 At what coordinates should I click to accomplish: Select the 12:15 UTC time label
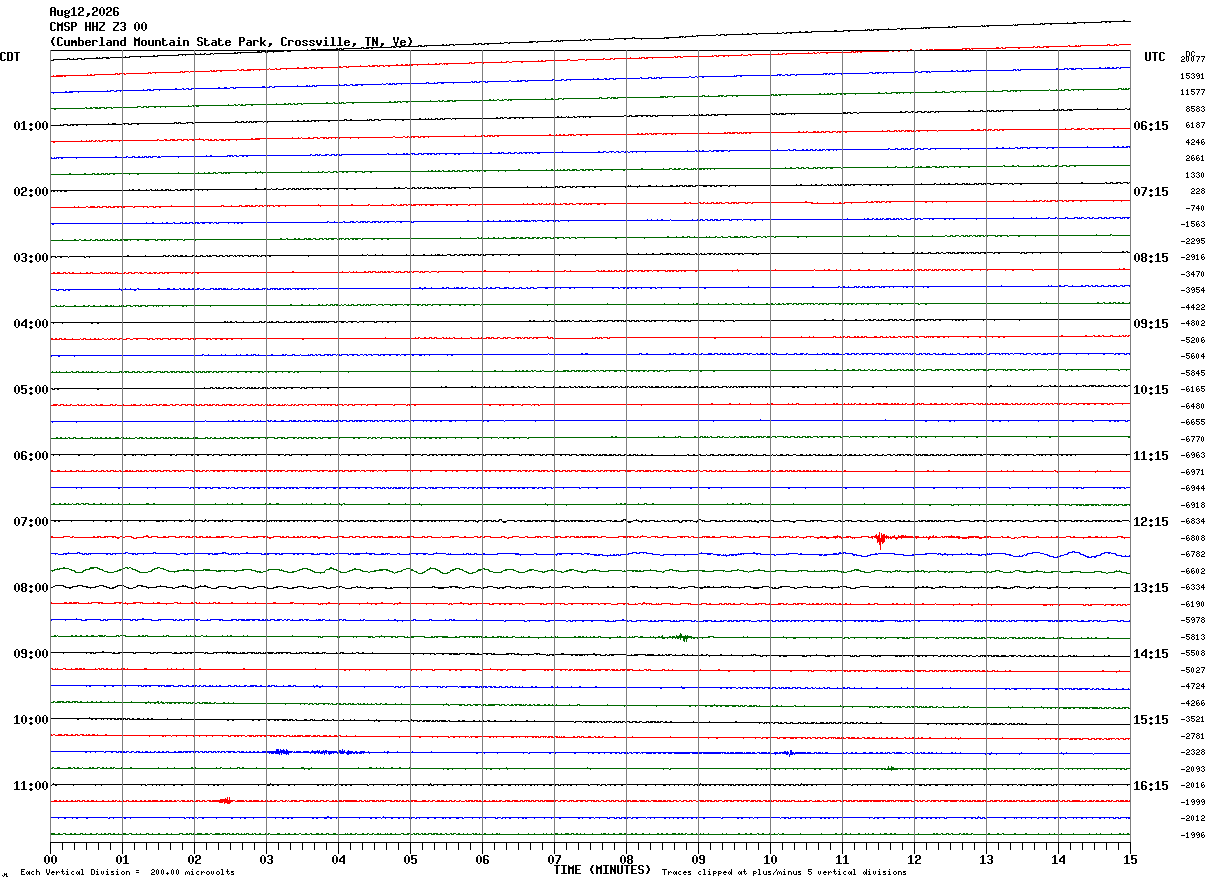(x=1151, y=522)
